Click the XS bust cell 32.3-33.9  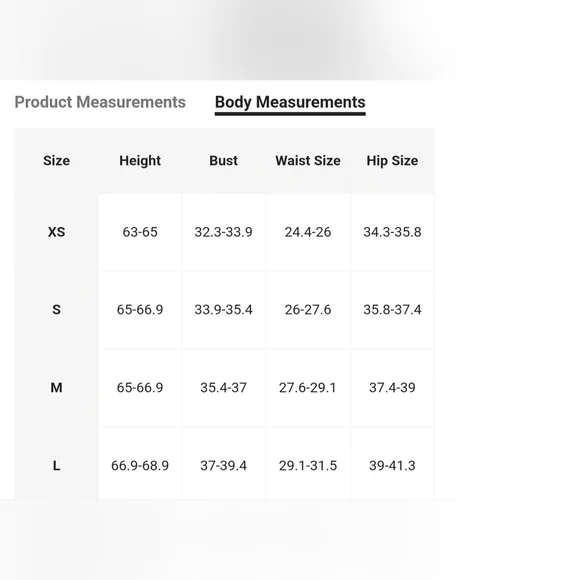tap(223, 232)
